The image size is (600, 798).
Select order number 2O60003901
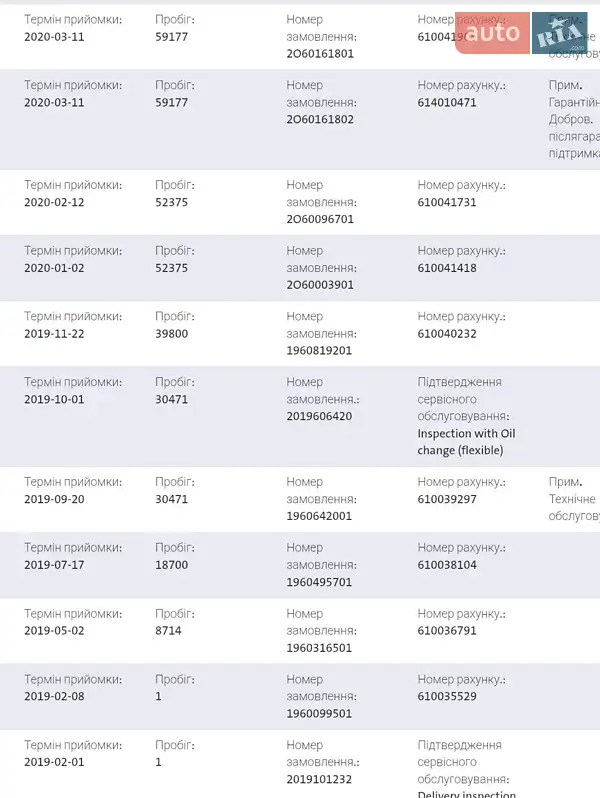pyautogui.click(x=320, y=285)
